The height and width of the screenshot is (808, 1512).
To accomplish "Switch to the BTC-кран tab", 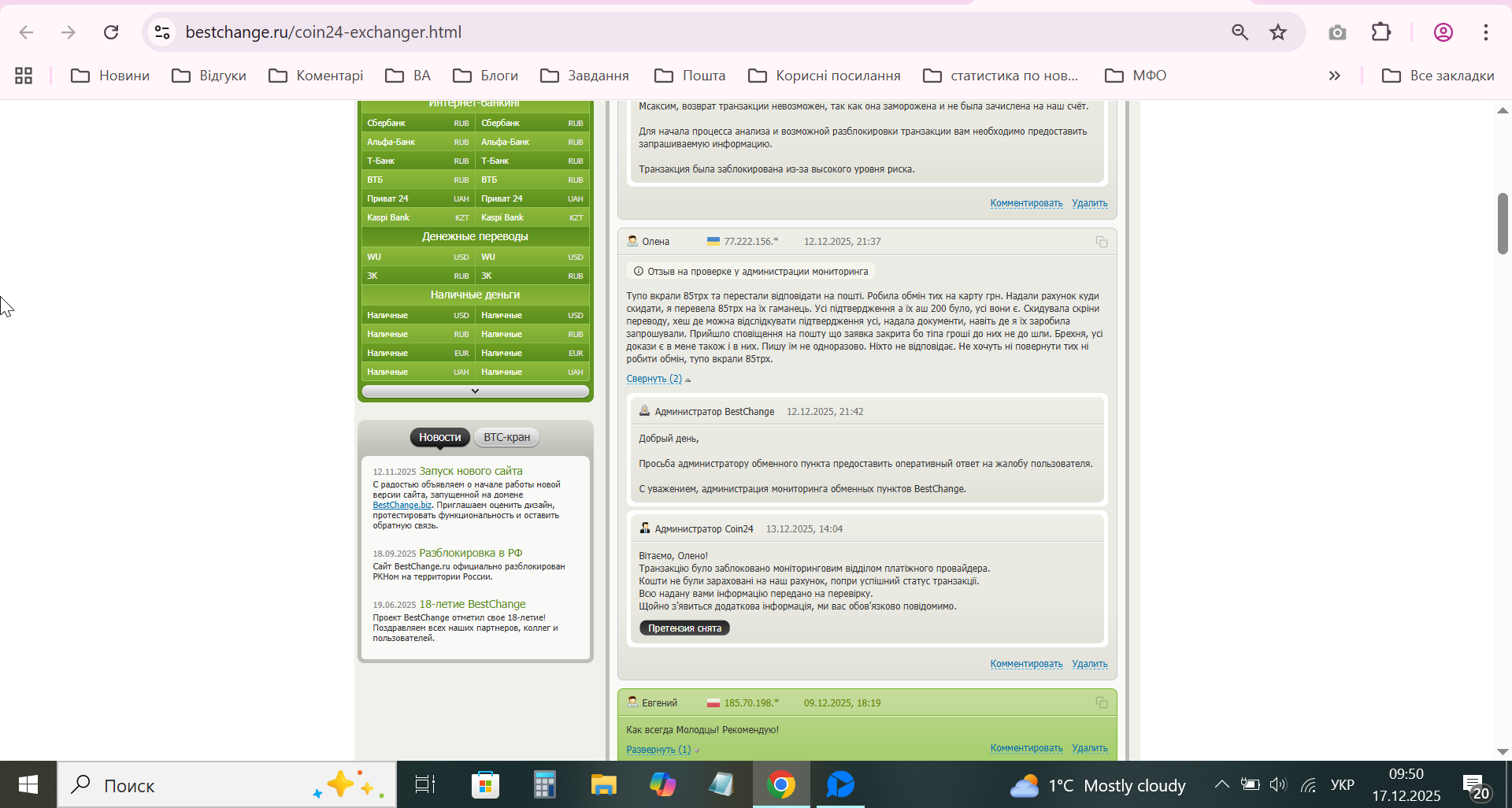I will tap(506, 437).
